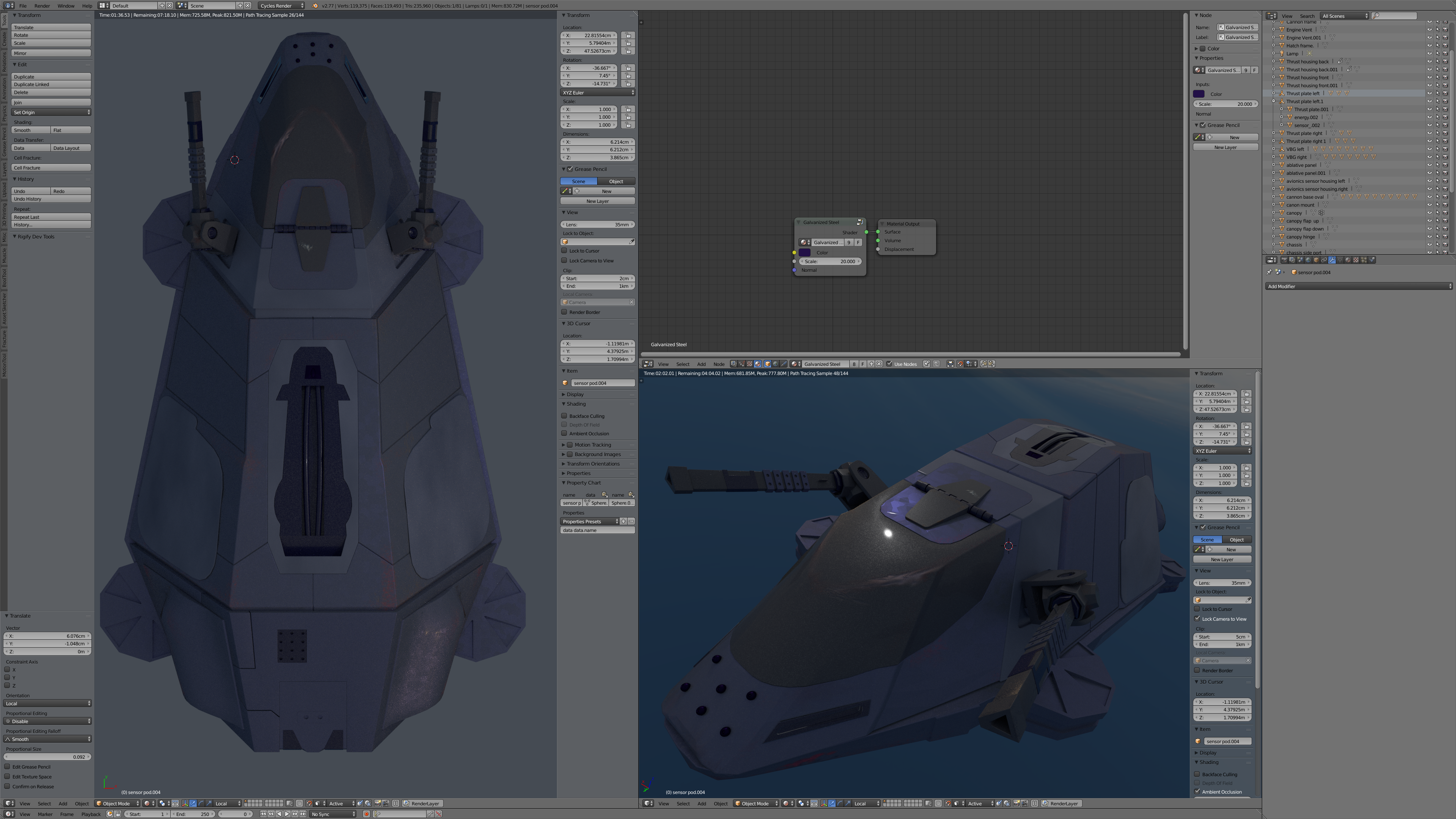Enable Render Border in left viewport panel

pyautogui.click(x=564, y=312)
